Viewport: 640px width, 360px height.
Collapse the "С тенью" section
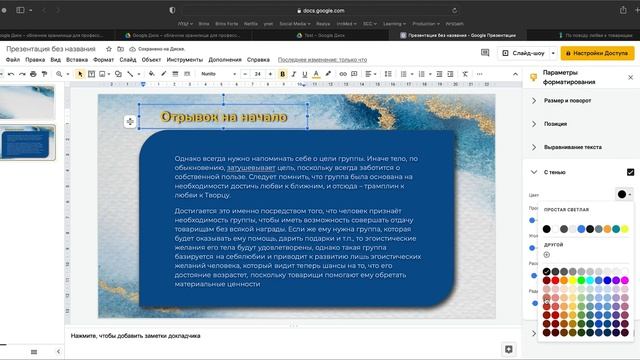click(x=534, y=172)
